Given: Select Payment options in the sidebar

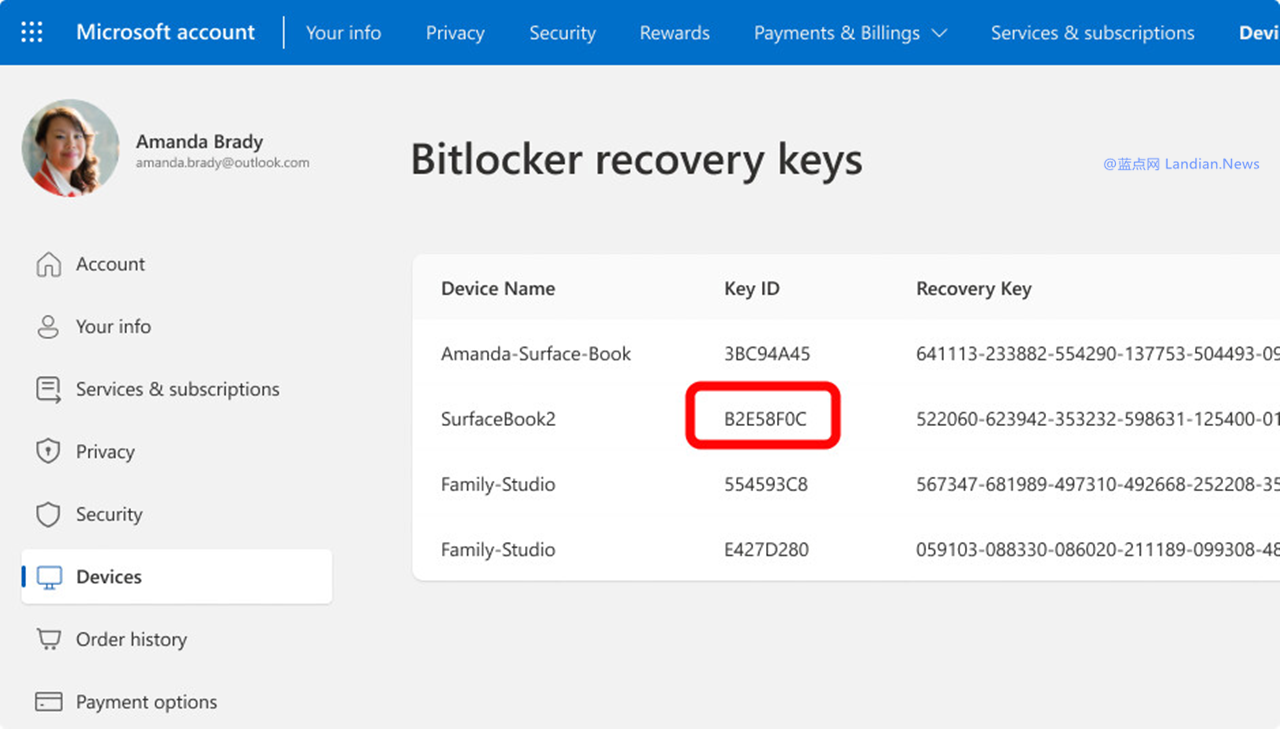Looking at the screenshot, I should [146, 702].
